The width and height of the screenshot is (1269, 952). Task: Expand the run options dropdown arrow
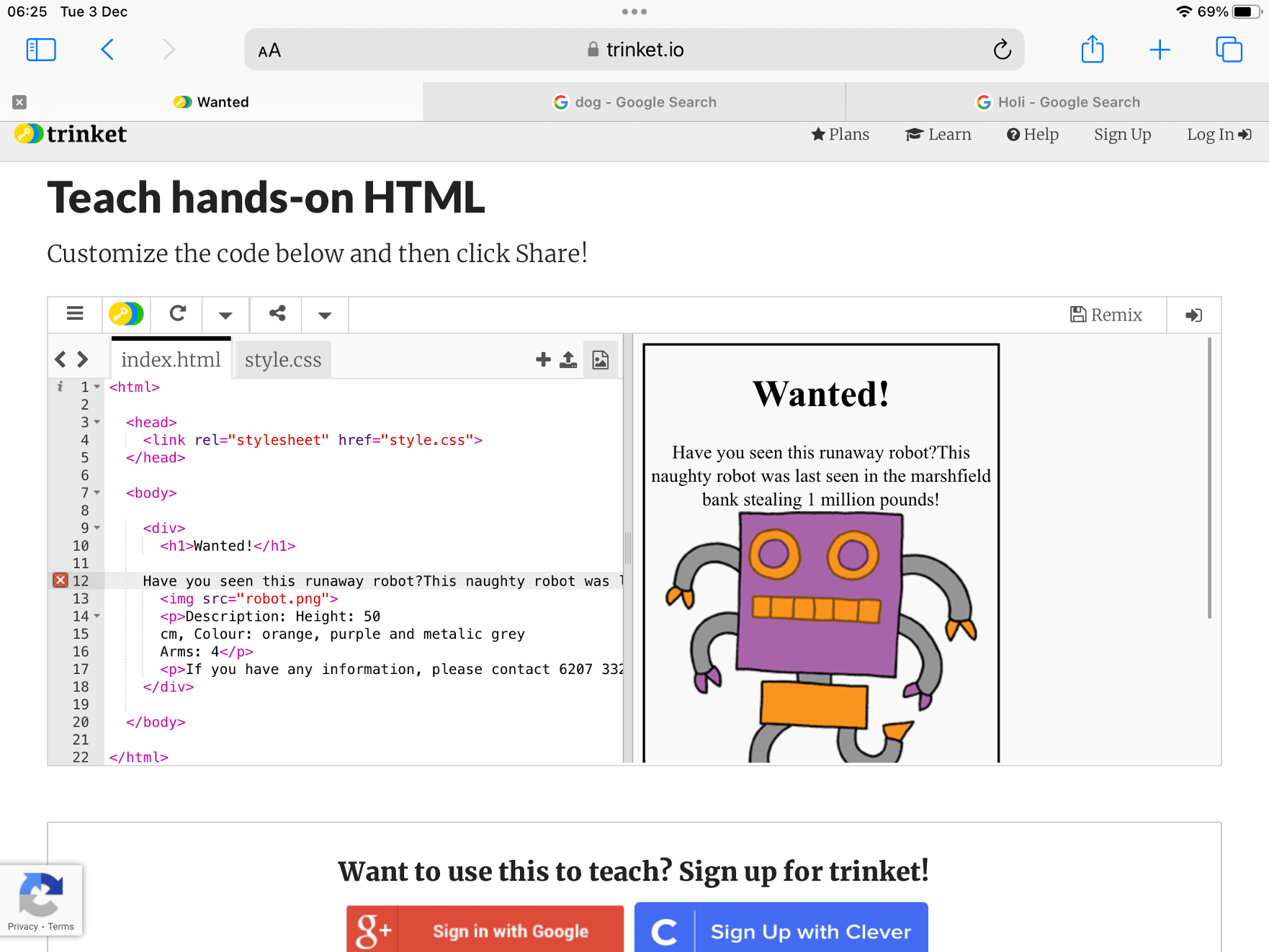point(225,315)
